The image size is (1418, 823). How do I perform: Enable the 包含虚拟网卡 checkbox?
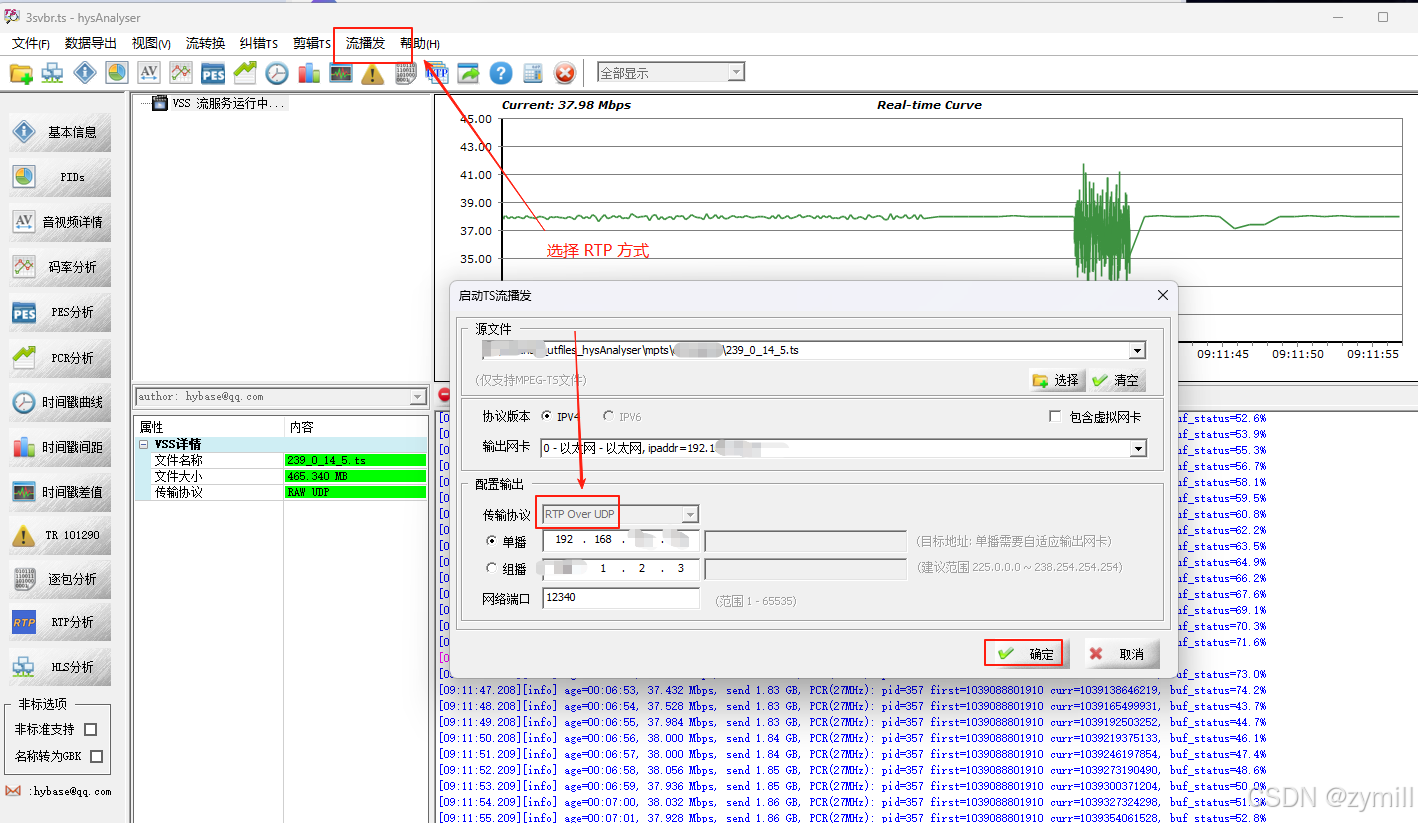pos(1055,417)
